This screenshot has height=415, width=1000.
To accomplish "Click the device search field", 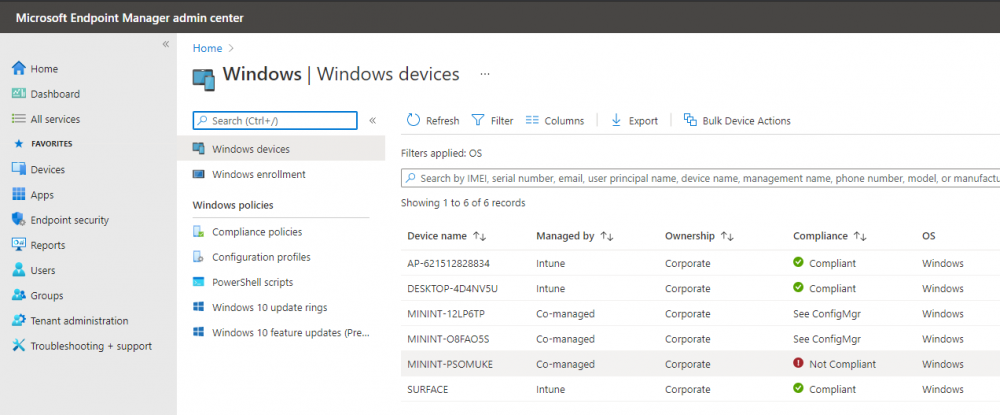I will tap(700, 178).
